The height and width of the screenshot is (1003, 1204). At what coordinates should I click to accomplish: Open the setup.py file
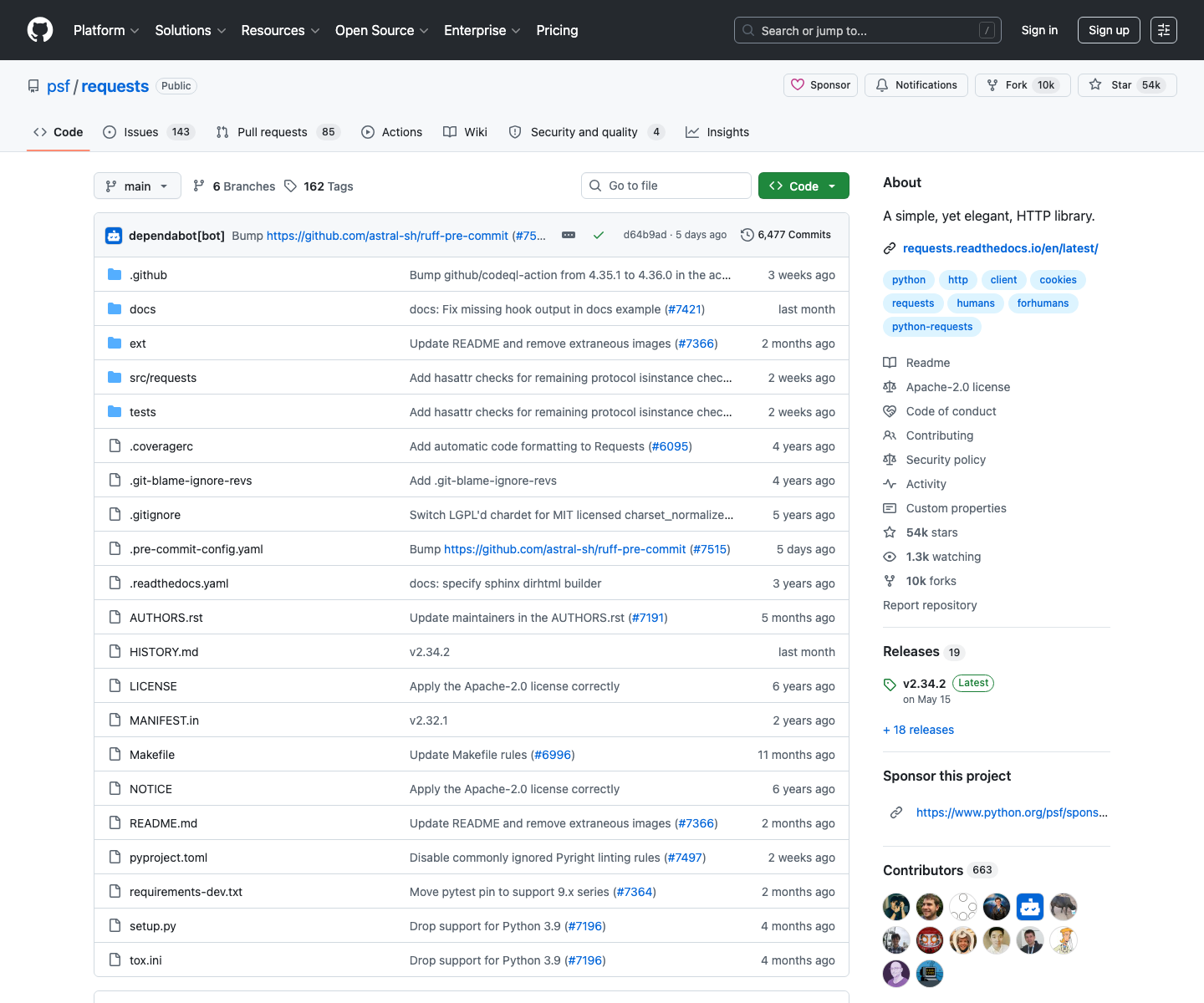[153, 926]
